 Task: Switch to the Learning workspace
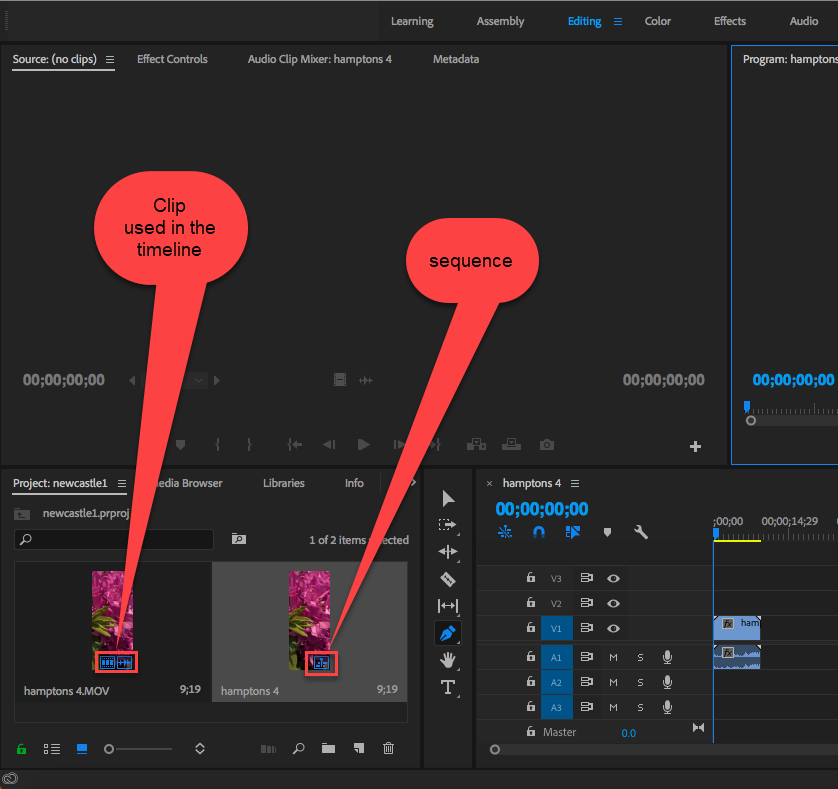412,21
